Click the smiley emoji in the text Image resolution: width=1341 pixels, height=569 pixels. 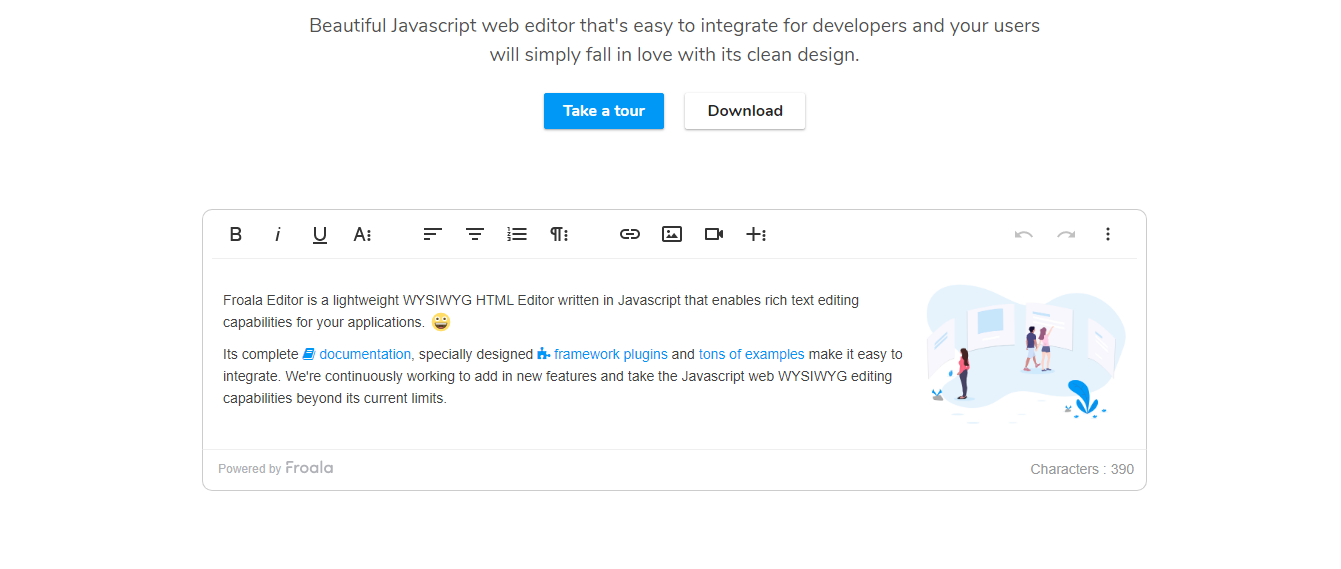coord(441,322)
